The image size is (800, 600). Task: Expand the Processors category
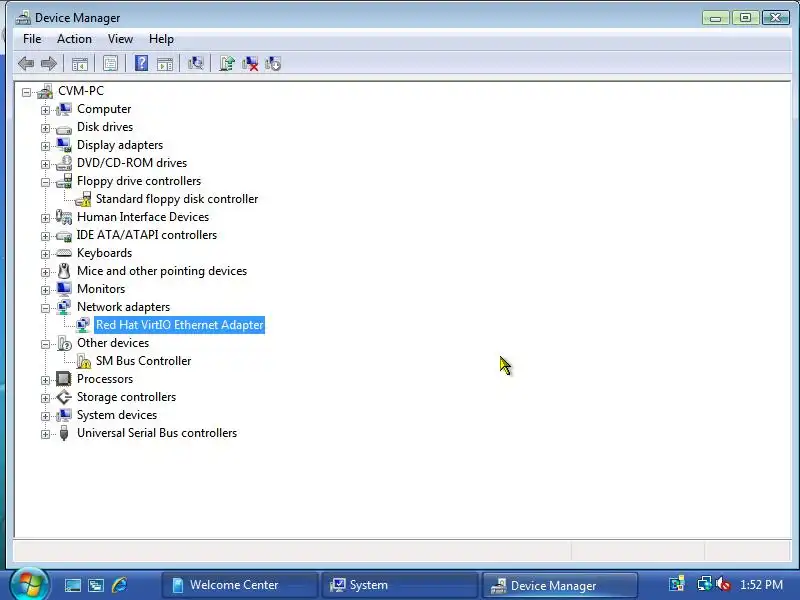coord(45,380)
